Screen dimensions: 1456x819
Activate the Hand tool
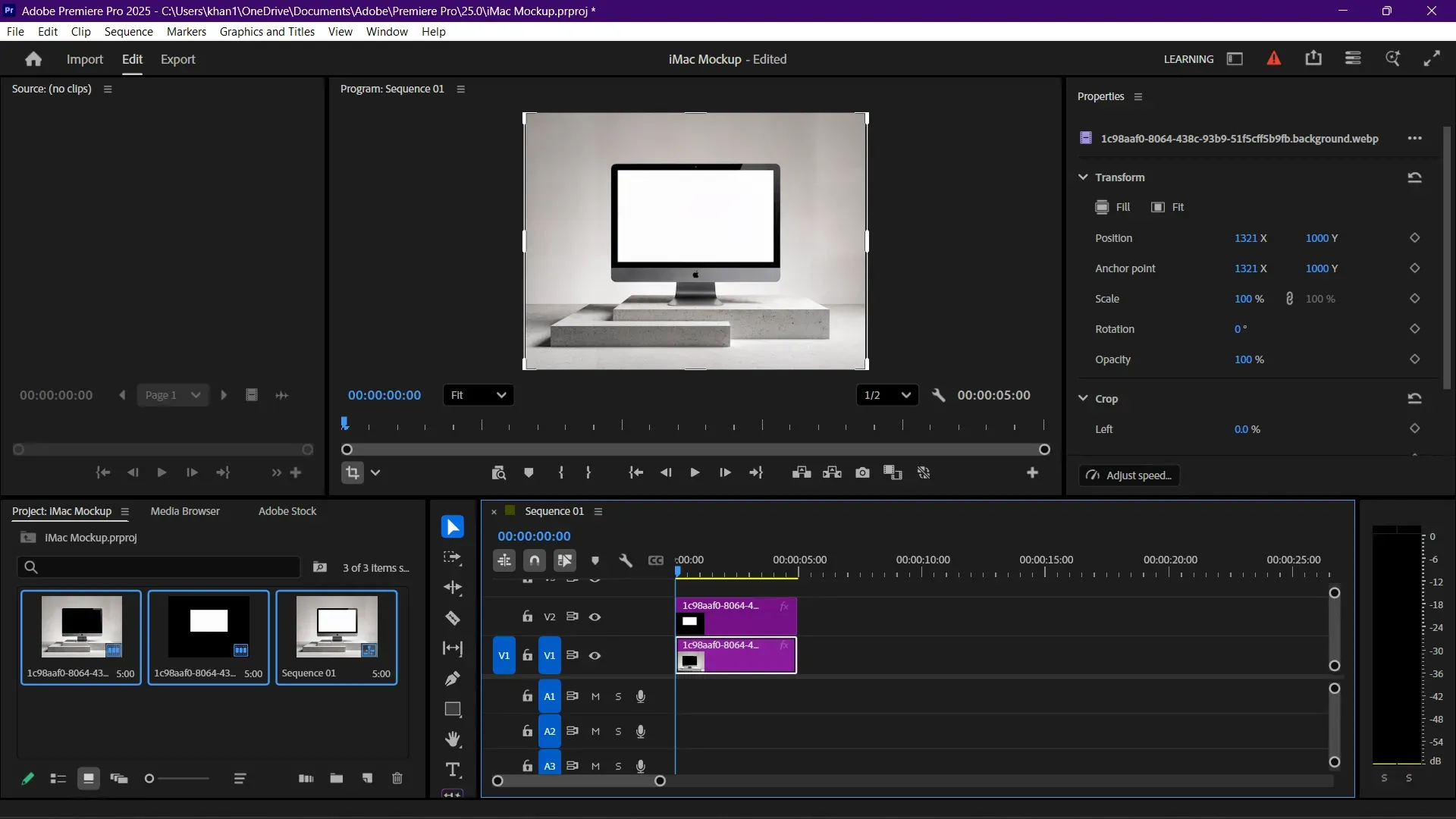pyautogui.click(x=453, y=739)
